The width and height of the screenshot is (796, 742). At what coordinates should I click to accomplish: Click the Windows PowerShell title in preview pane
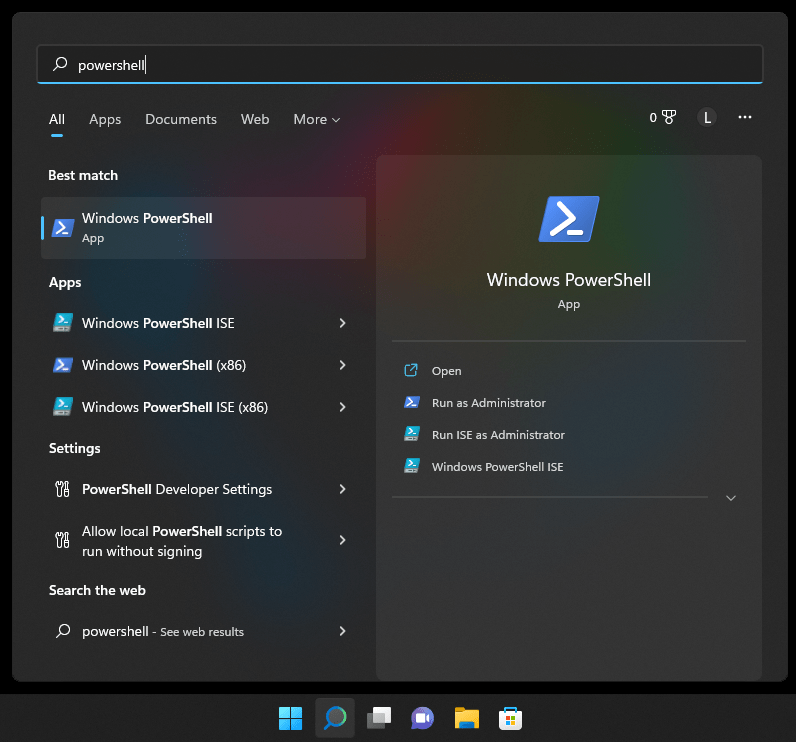click(x=569, y=280)
